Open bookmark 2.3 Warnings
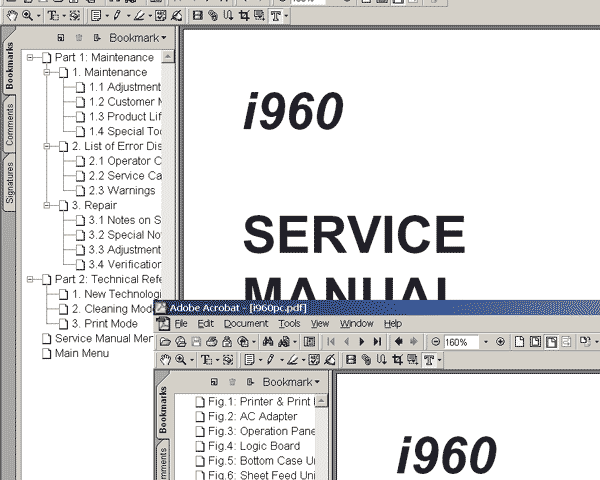 (122, 191)
